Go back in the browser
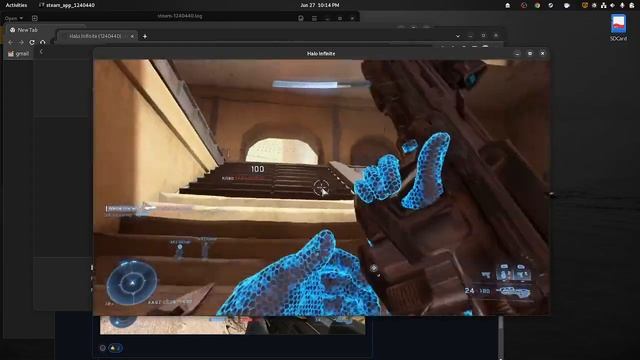The width and height of the screenshot is (640, 360). pyautogui.click(x=11, y=42)
